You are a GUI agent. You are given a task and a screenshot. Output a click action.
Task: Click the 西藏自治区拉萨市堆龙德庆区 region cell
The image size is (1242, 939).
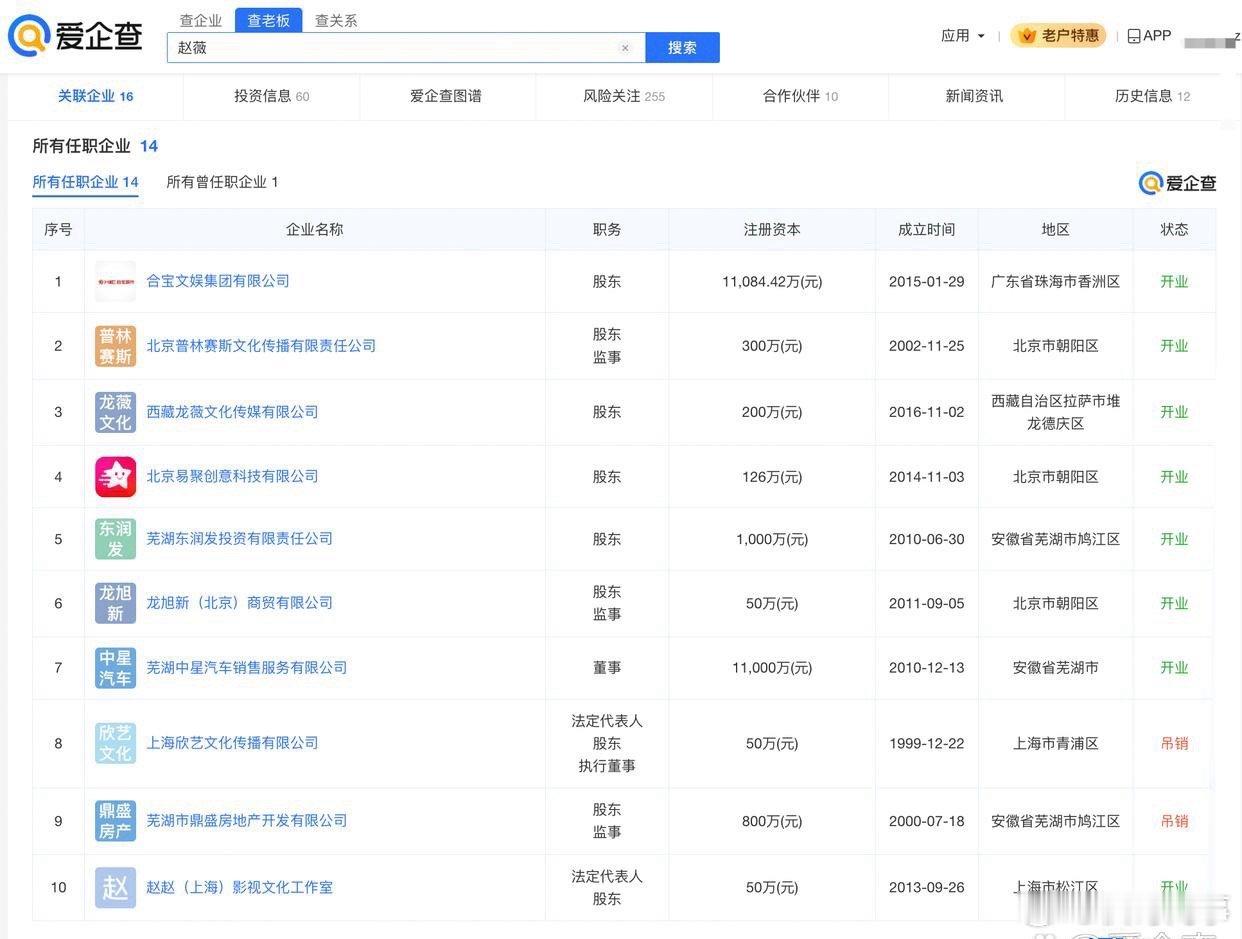(1055, 412)
